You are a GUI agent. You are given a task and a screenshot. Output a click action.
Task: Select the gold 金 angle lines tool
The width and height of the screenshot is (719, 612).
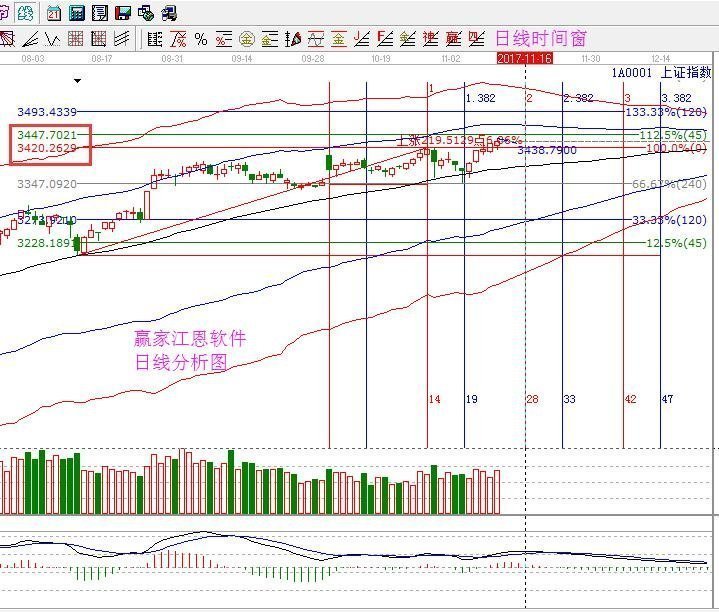coord(407,39)
